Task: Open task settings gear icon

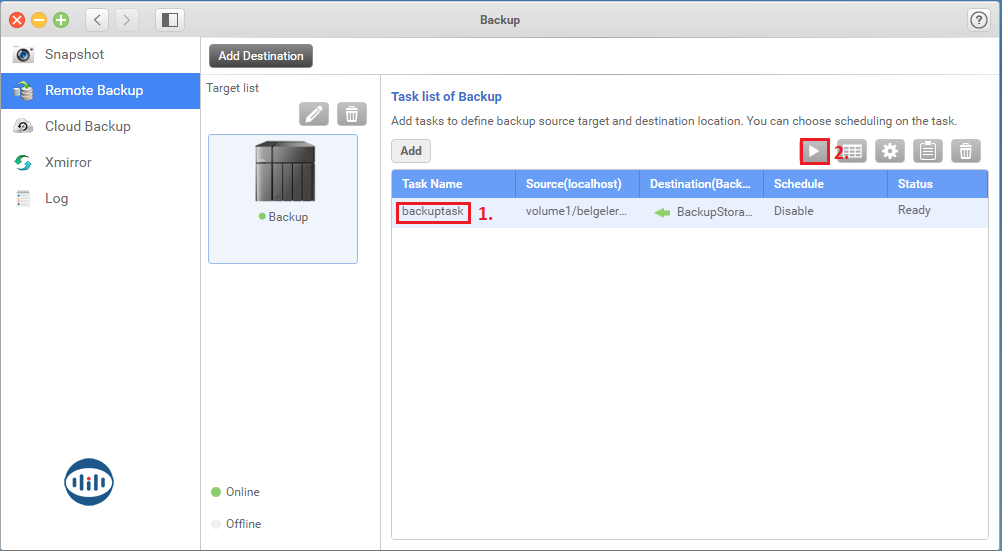Action: point(890,151)
